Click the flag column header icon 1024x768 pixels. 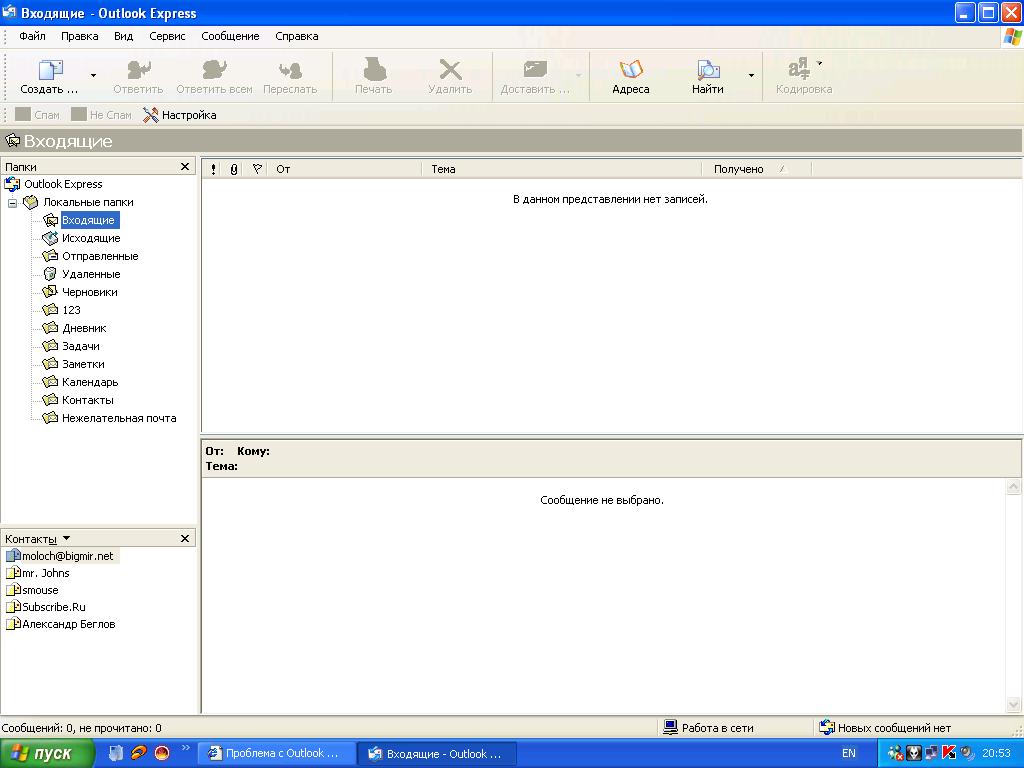pyautogui.click(x=257, y=169)
